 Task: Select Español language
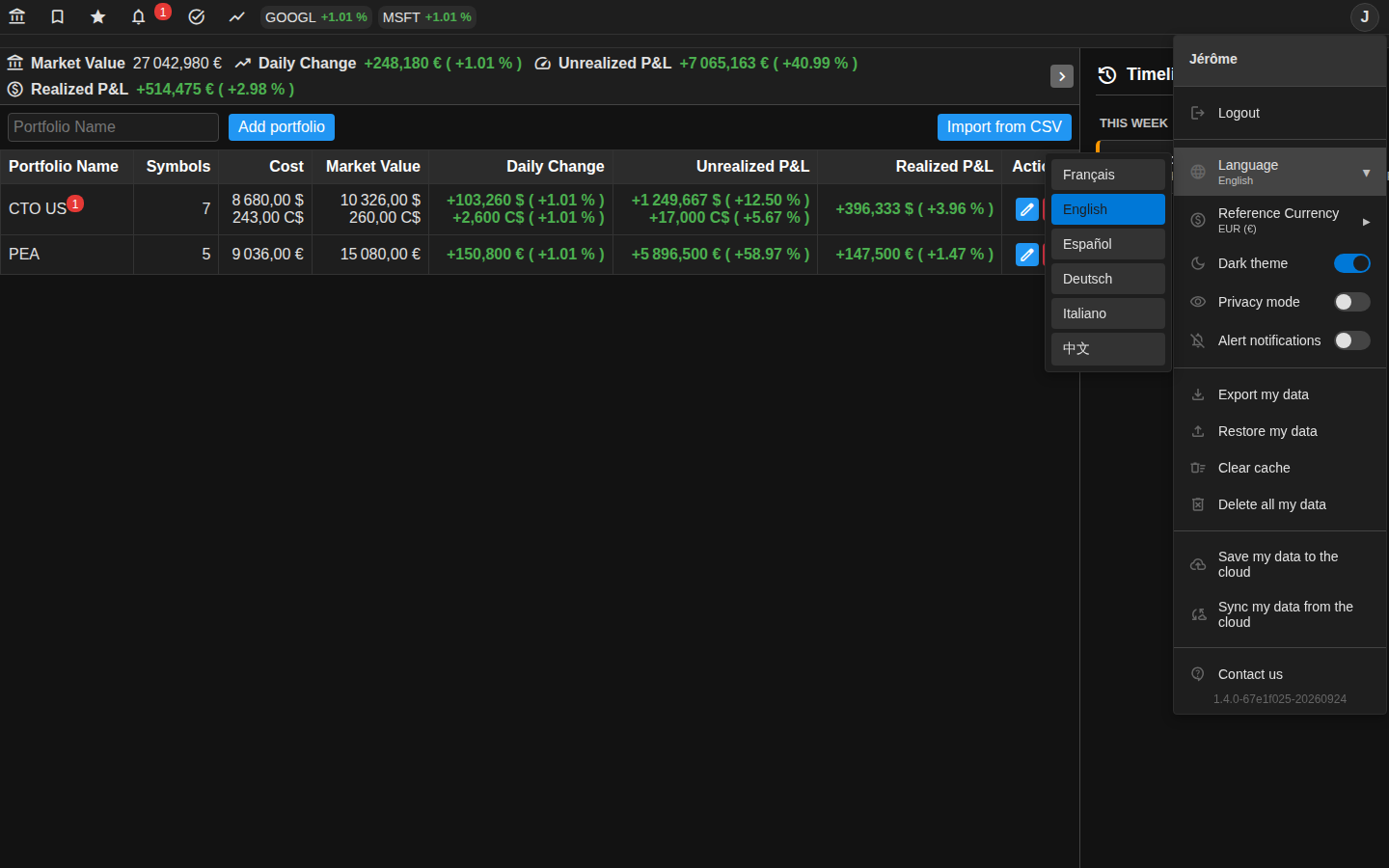[x=1108, y=244]
